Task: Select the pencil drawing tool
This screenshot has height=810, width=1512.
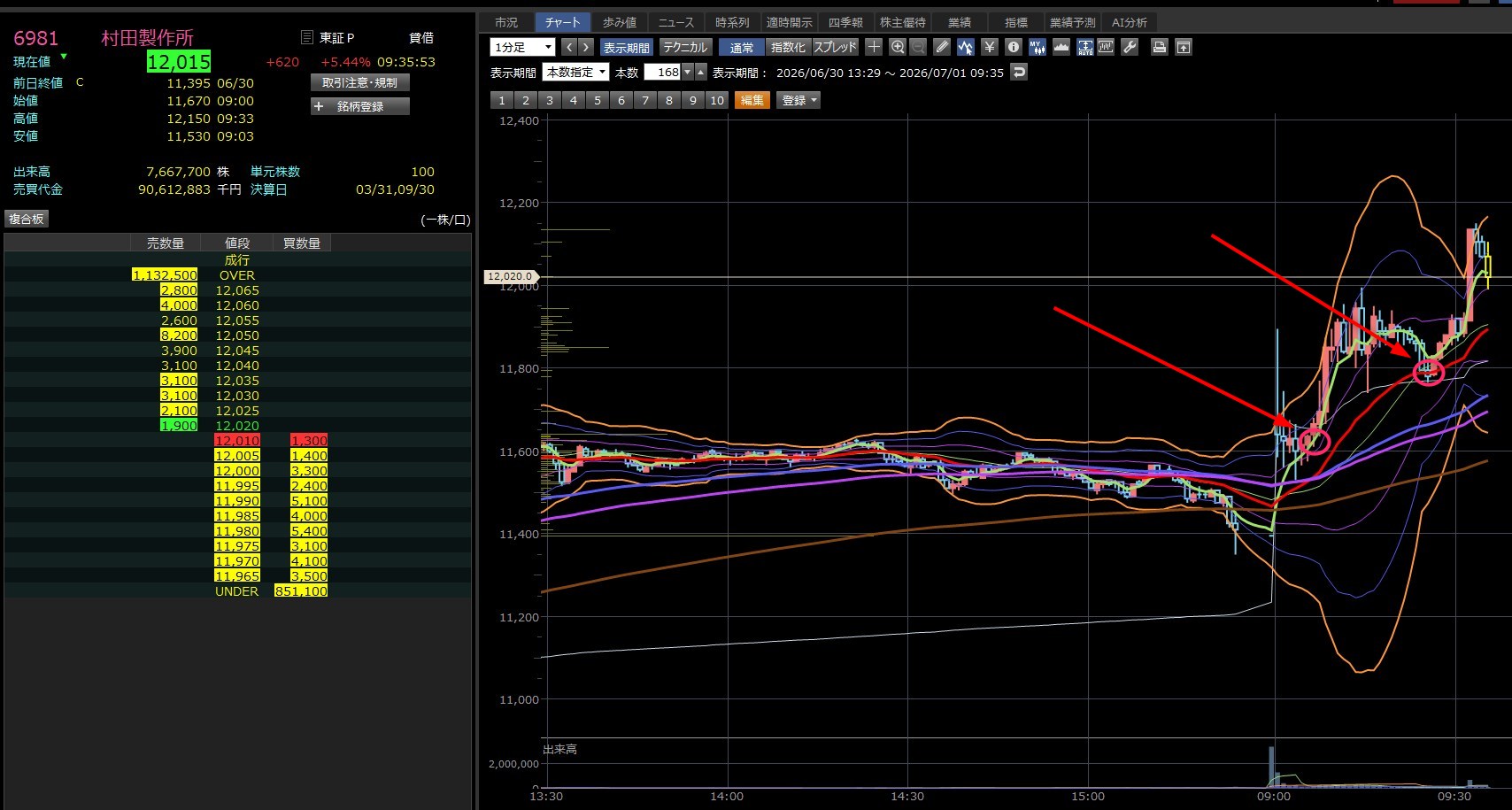Action: [942, 47]
